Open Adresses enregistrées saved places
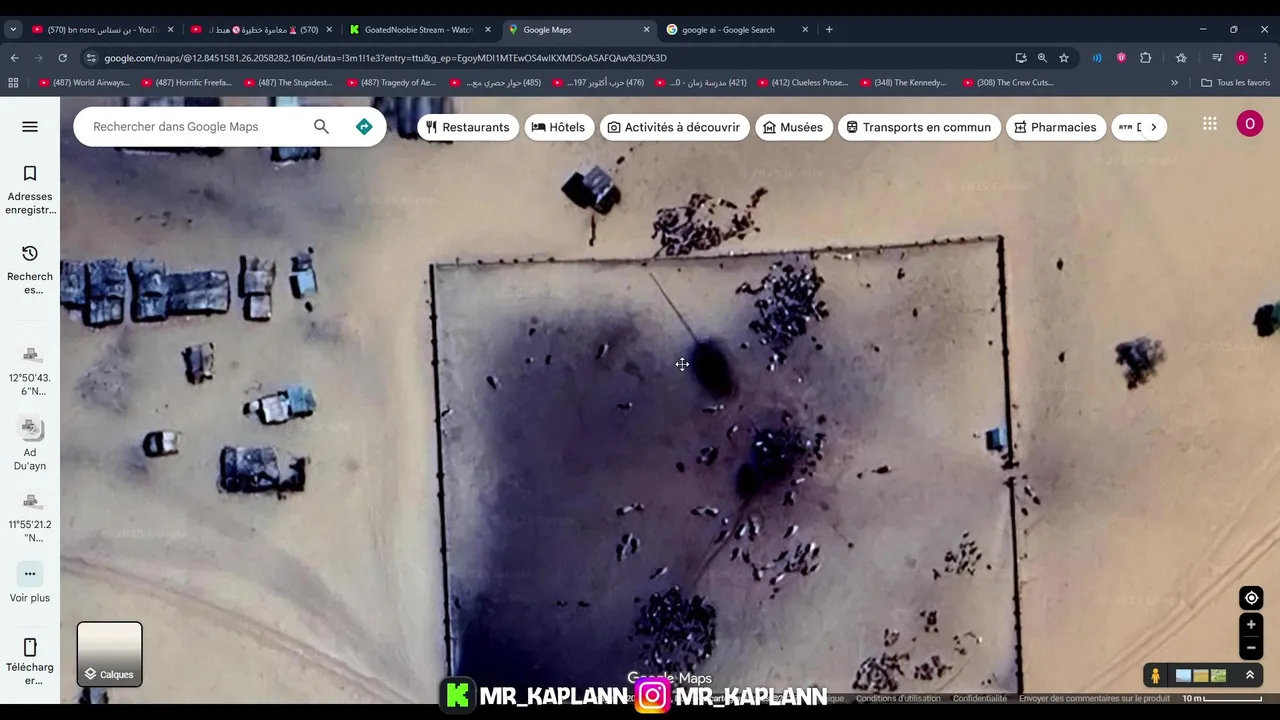Viewport: 1280px width, 720px height. (x=30, y=189)
